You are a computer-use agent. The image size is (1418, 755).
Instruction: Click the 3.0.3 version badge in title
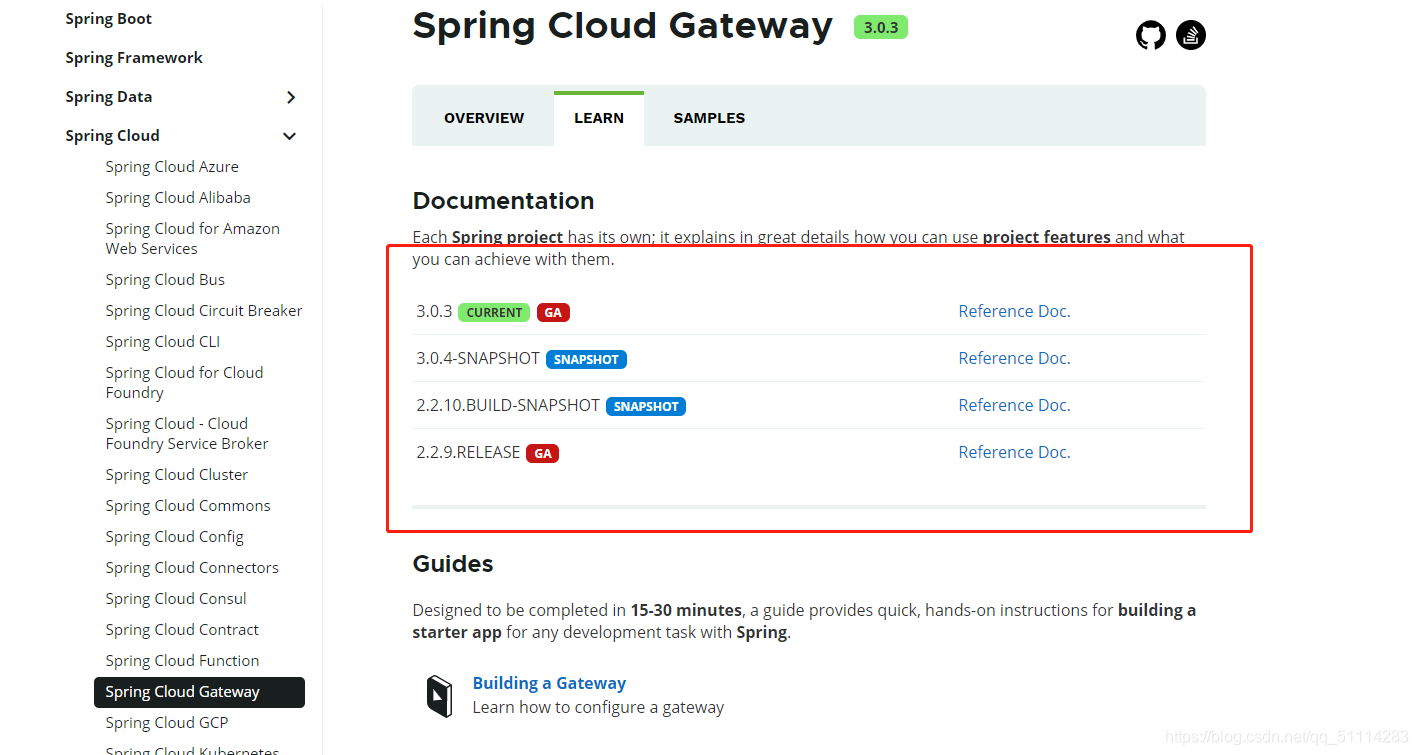pyautogui.click(x=881, y=27)
